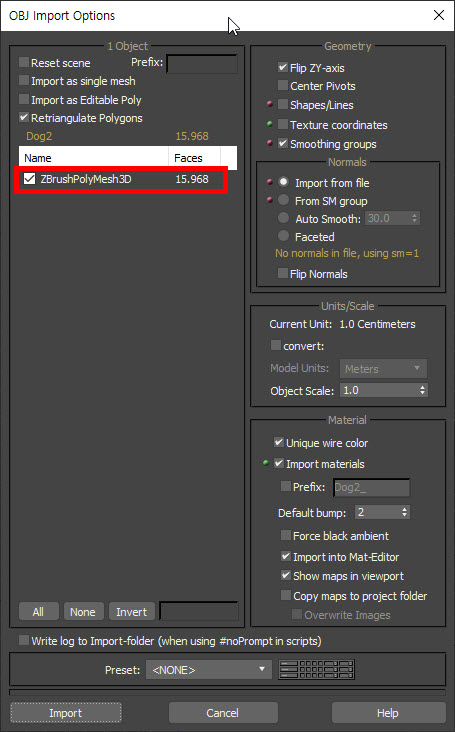
Task: Uncheck the ZBrushPolyMesh3D object checkbox
Action: (x=29, y=179)
